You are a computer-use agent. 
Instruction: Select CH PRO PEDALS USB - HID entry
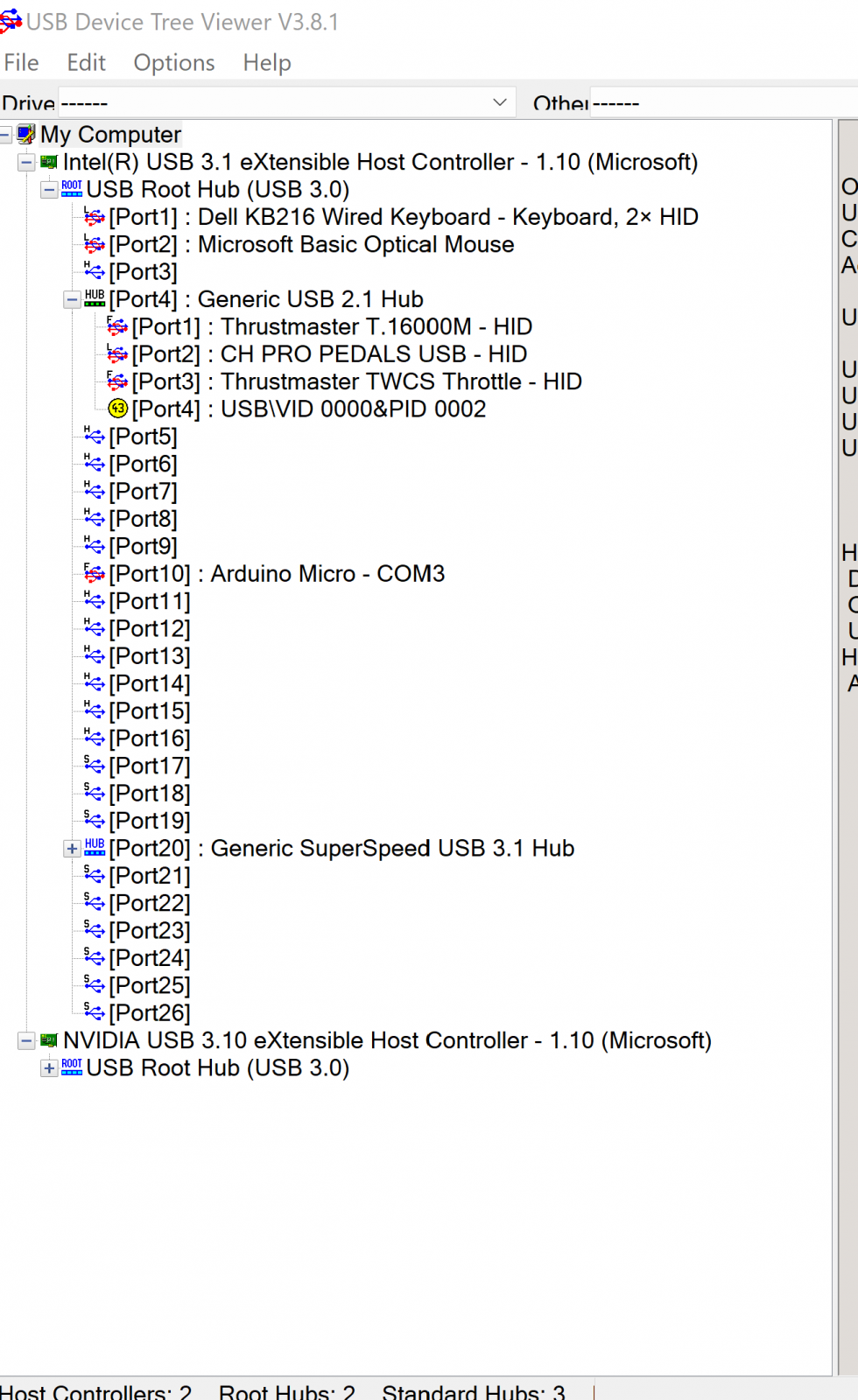(x=329, y=354)
